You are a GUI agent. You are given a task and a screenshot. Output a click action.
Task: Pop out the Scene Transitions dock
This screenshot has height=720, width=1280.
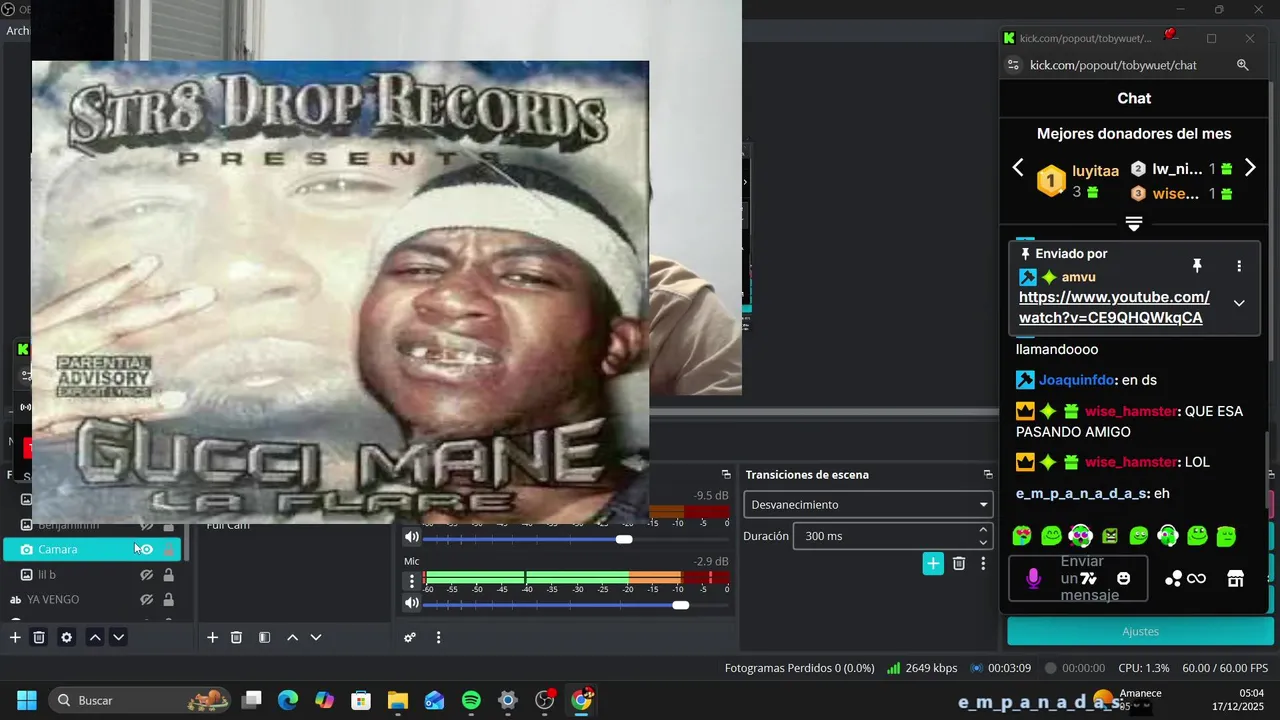[x=988, y=474]
